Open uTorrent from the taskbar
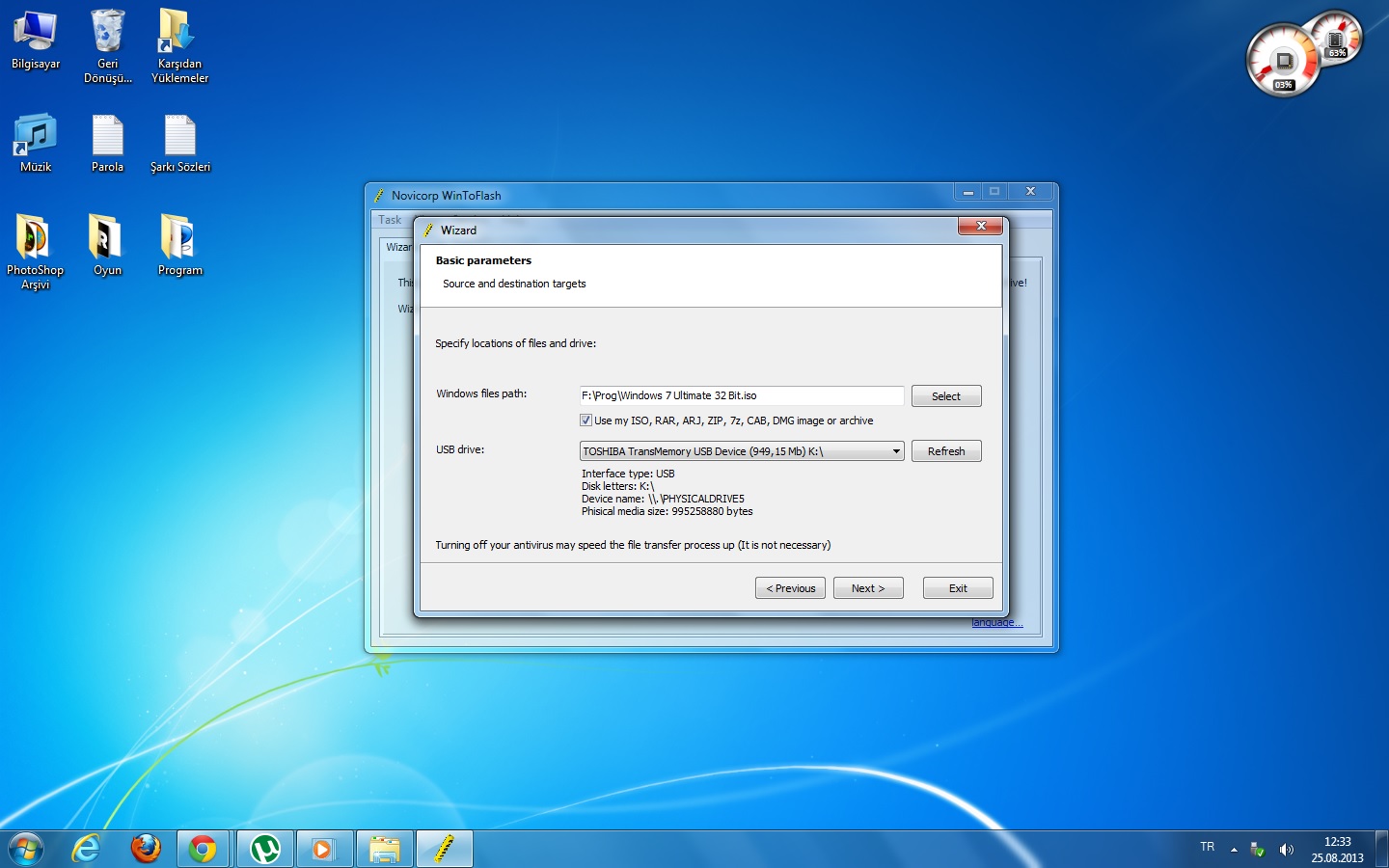This screenshot has height=868, width=1389. tap(265, 849)
